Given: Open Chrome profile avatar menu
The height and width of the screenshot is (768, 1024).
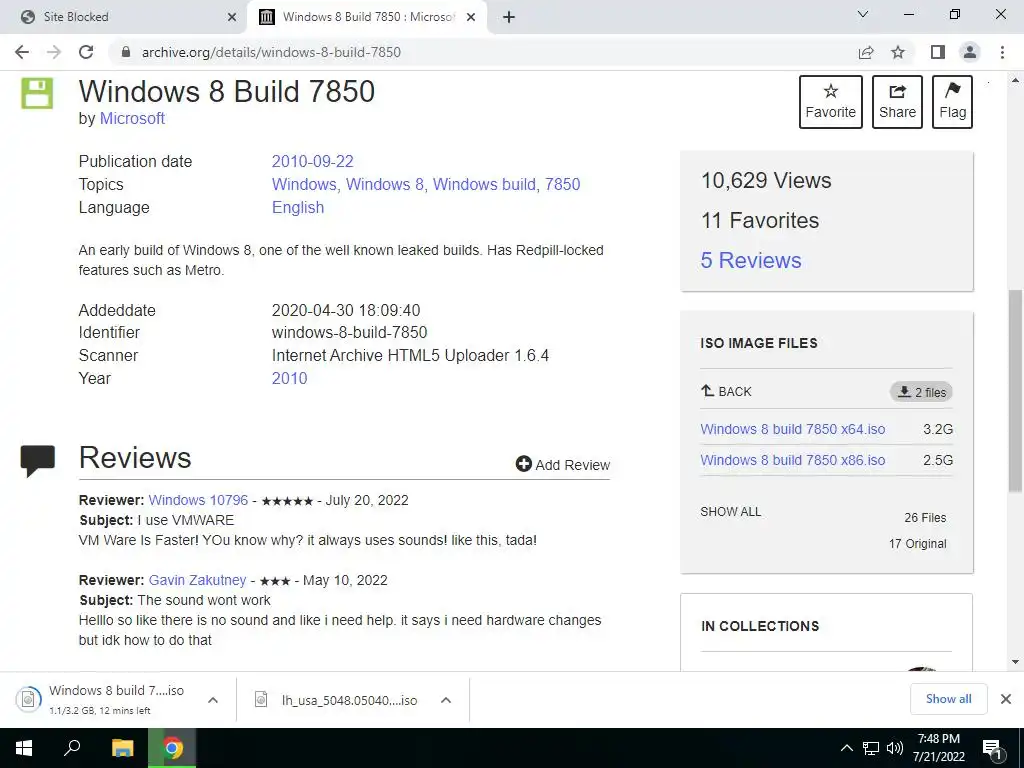Looking at the screenshot, I should pos(970,52).
